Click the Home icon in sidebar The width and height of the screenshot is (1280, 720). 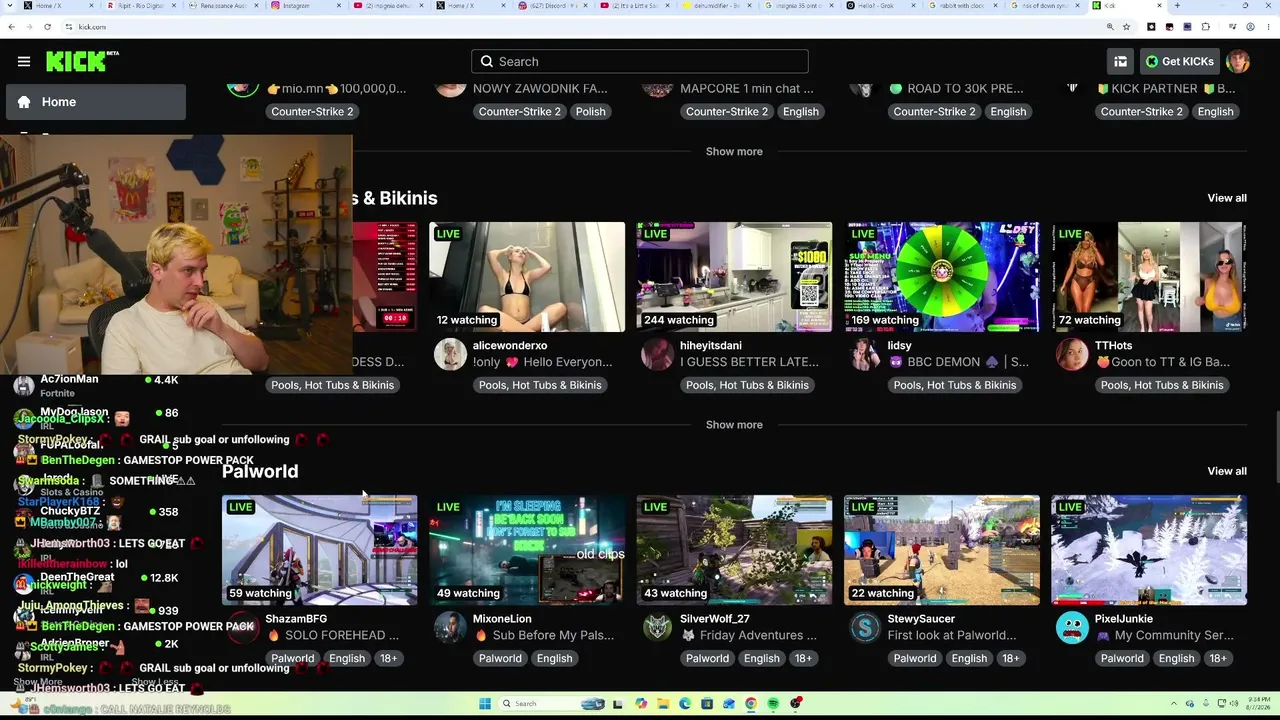point(24,102)
